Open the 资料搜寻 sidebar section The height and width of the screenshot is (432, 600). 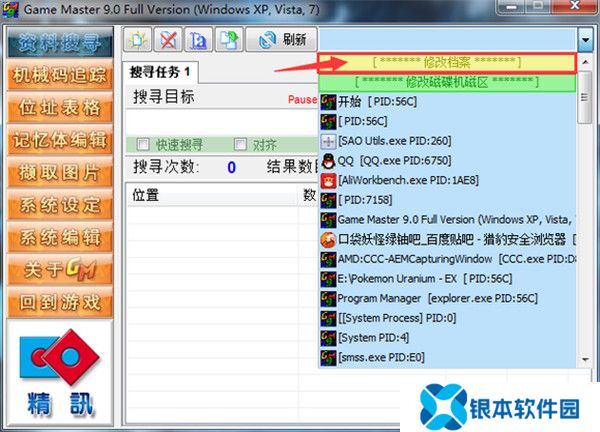click(60, 42)
